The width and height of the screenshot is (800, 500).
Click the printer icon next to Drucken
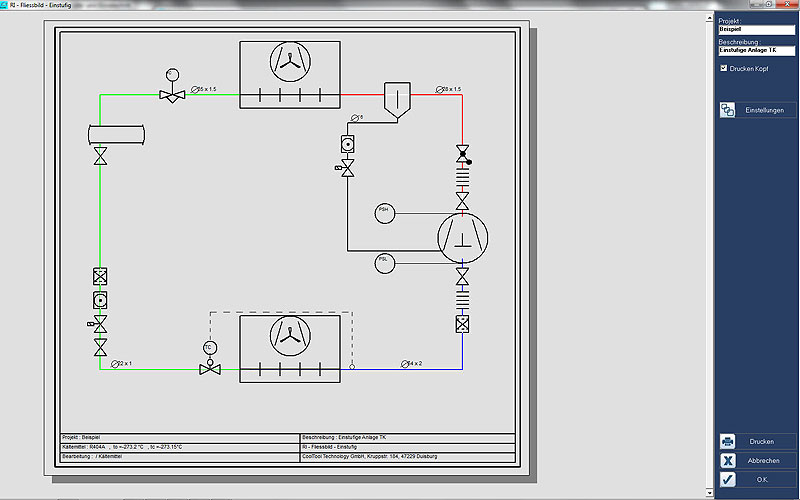pyautogui.click(x=728, y=441)
